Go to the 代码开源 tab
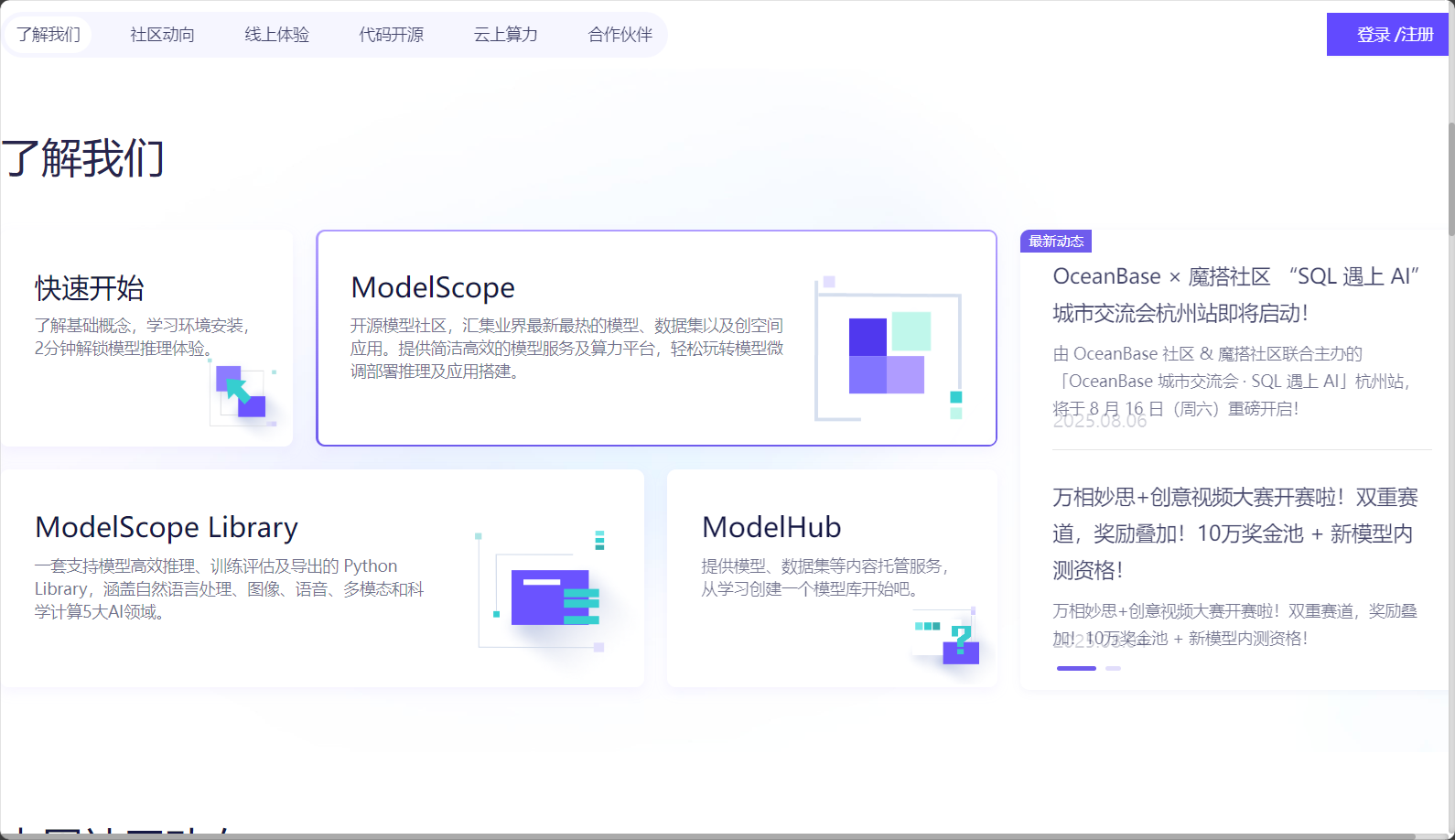 point(391,35)
